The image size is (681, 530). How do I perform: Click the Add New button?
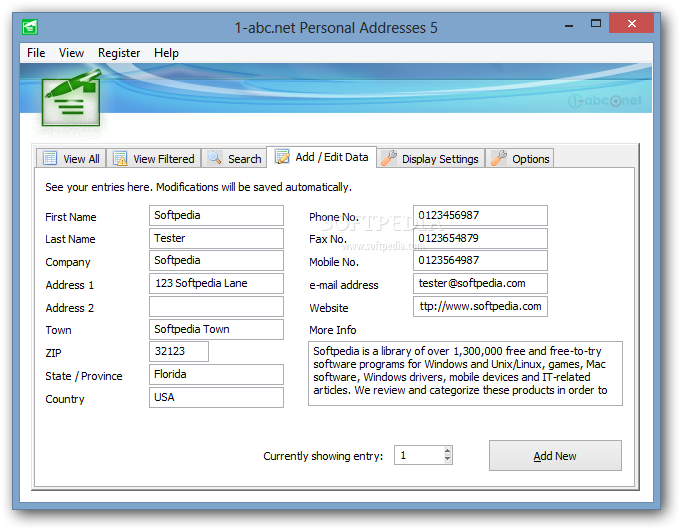pyautogui.click(x=555, y=456)
